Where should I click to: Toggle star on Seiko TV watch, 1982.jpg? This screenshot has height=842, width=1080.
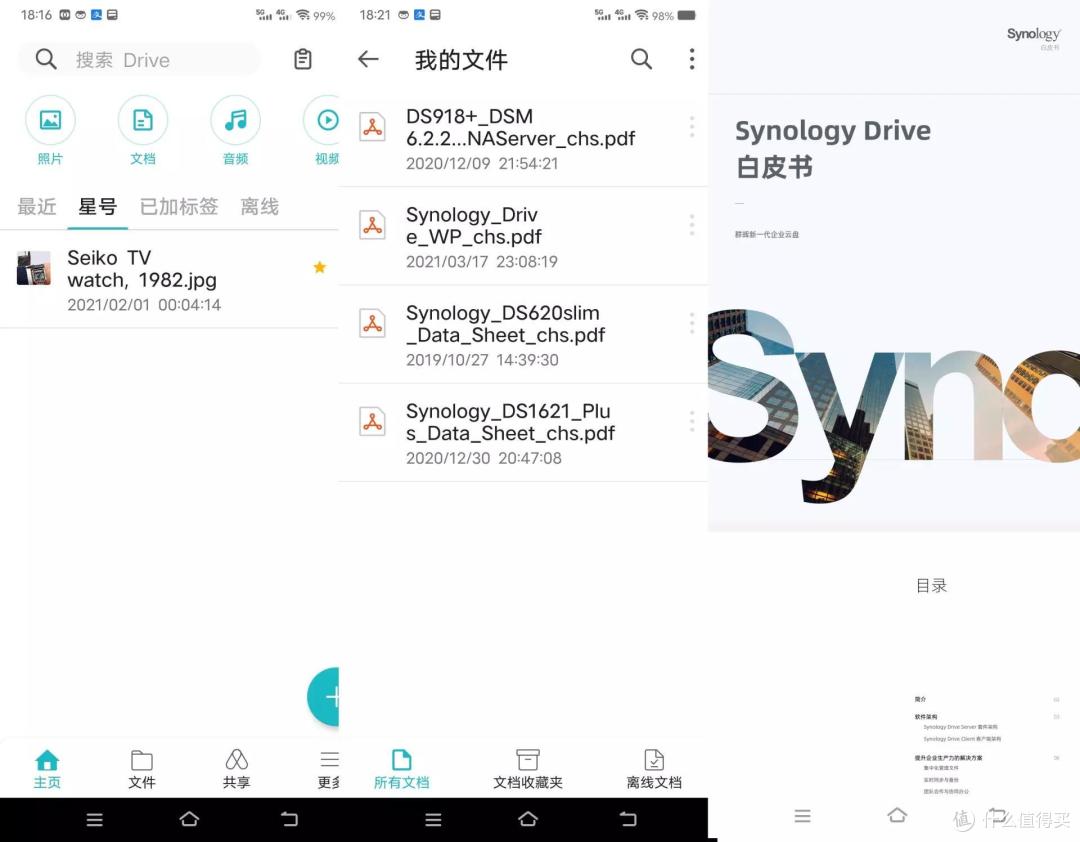320,267
